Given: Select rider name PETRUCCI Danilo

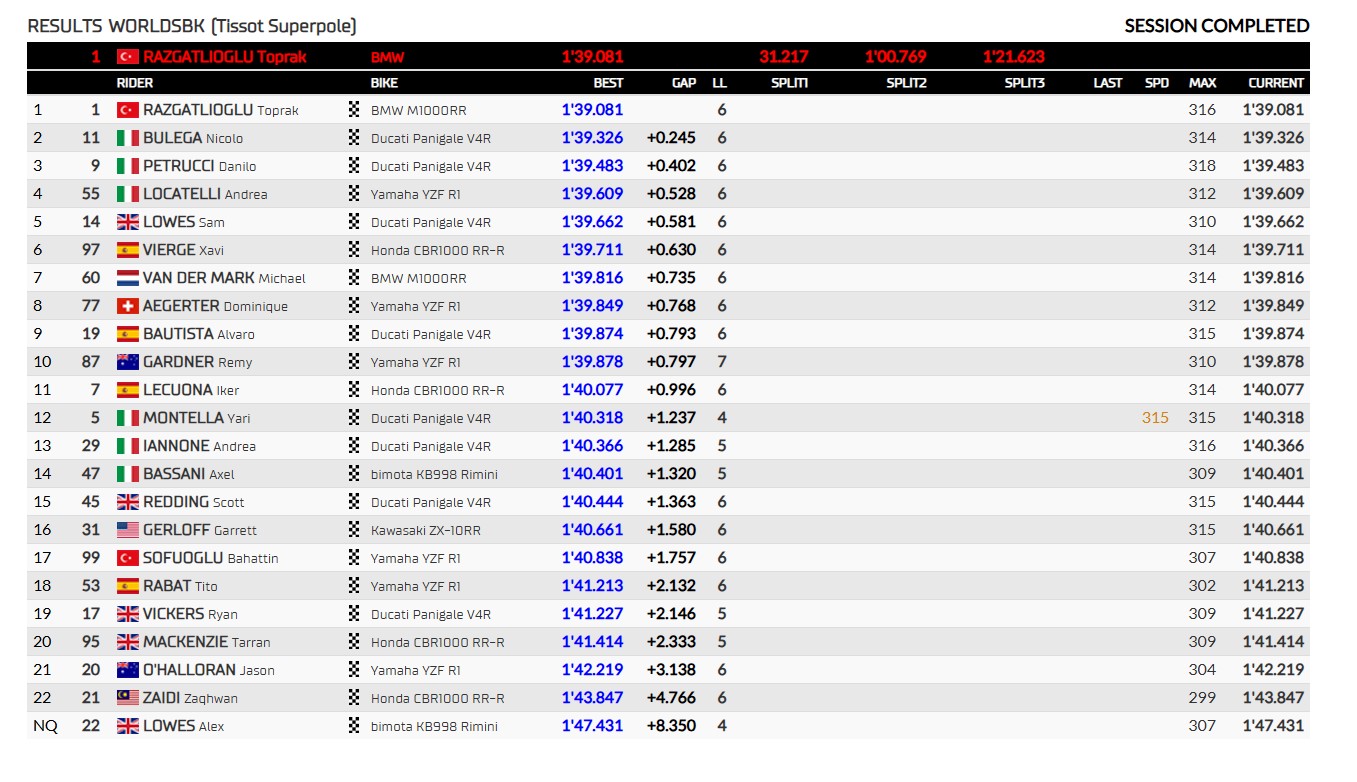Looking at the screenshot, I should pos(200,166).
